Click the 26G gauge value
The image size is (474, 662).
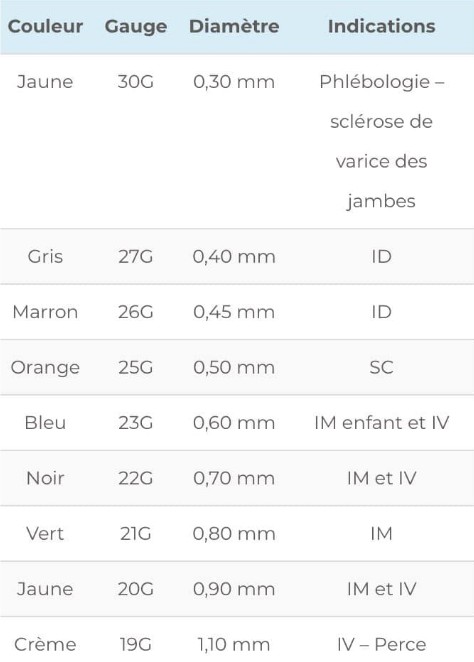(135, 312)
